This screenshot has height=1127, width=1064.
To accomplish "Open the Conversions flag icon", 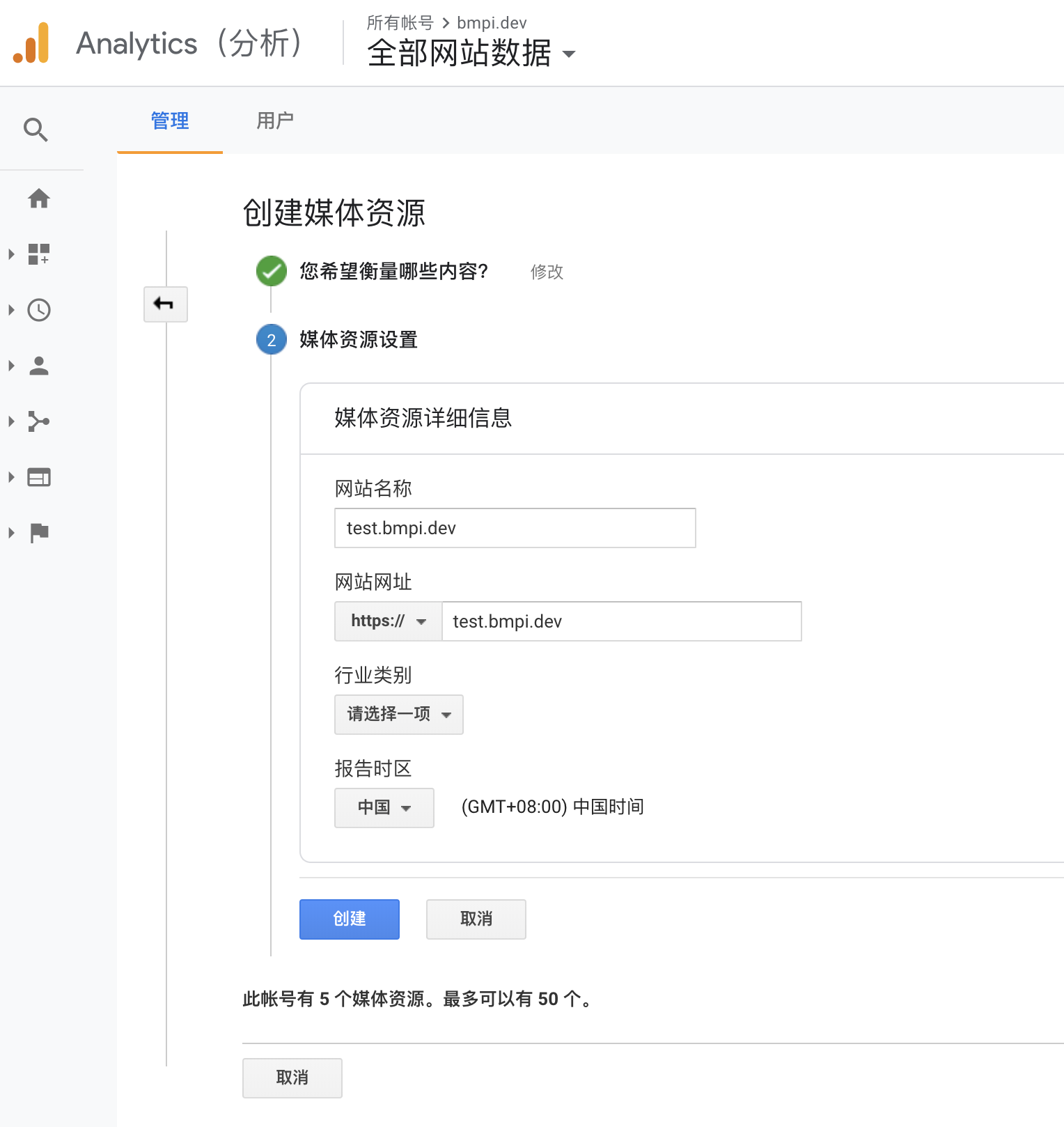I will (x=39, y=533).
